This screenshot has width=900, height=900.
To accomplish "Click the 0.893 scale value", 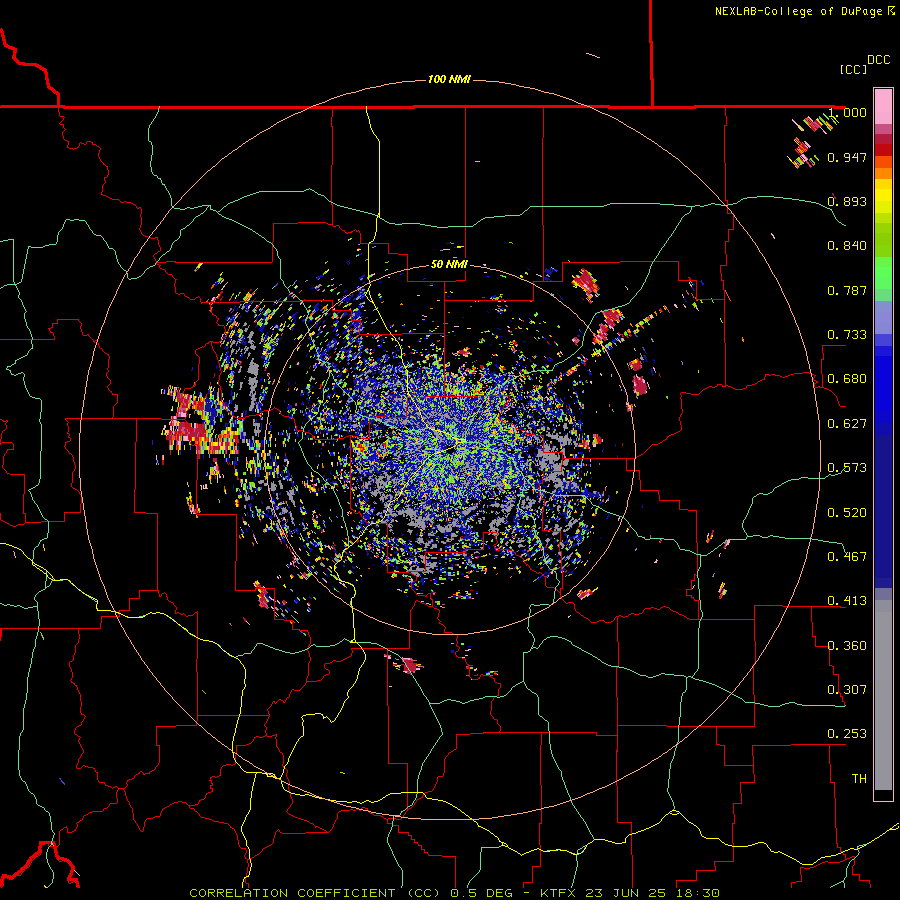I will tap(847, 201).
